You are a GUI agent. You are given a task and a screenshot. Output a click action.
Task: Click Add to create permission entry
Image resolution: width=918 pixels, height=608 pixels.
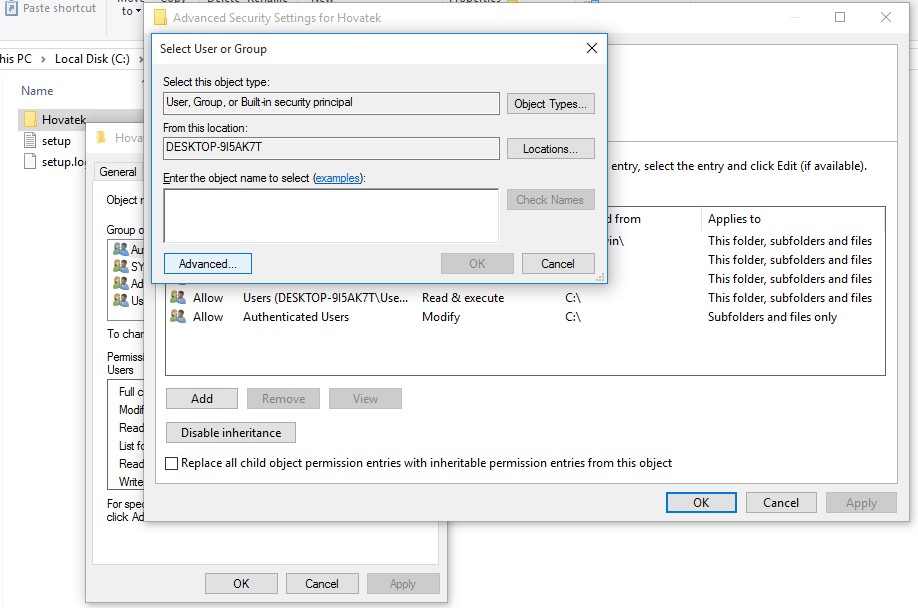pos(202,399)
